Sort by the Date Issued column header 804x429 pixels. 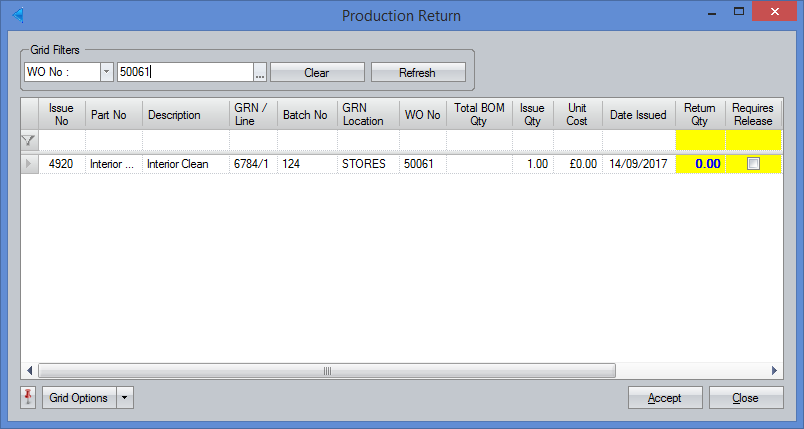[638, 115]
